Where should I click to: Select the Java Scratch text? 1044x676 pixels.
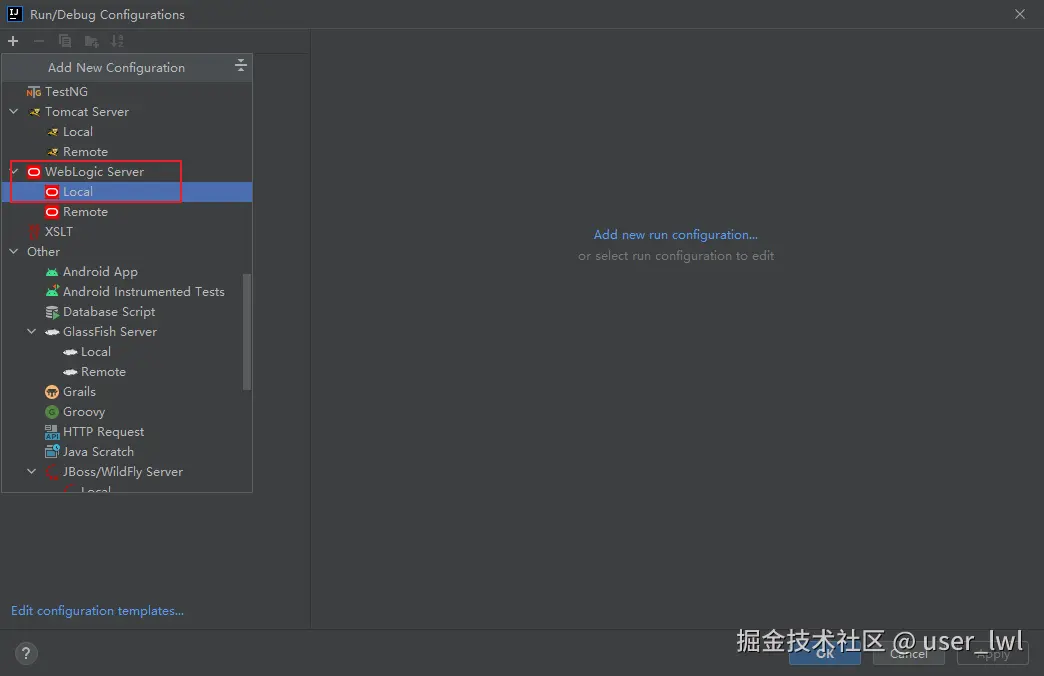[98, 452]
